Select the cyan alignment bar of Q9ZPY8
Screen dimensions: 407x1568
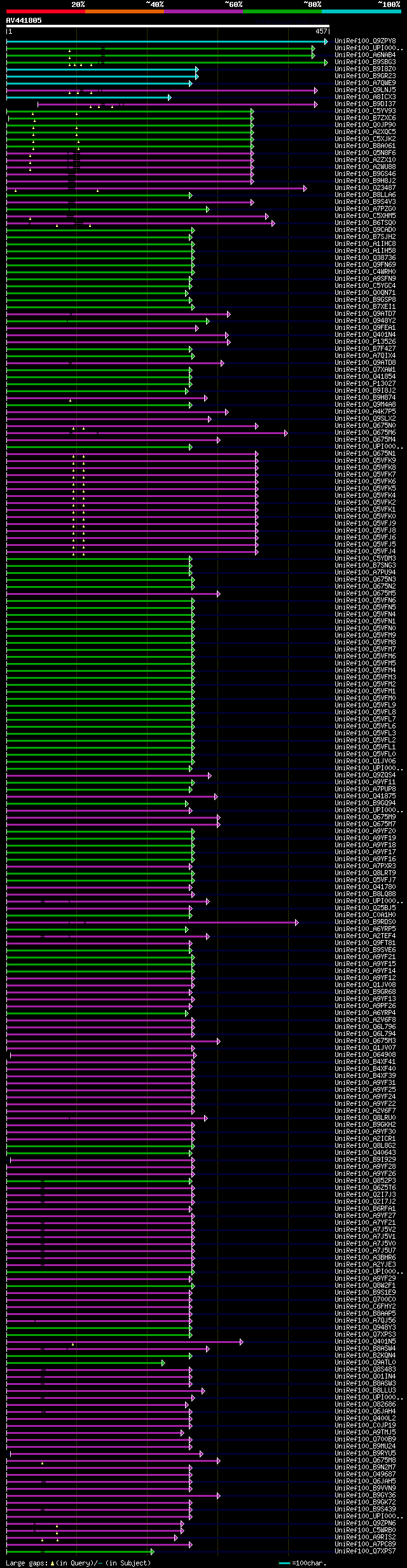tap(166, 41)
